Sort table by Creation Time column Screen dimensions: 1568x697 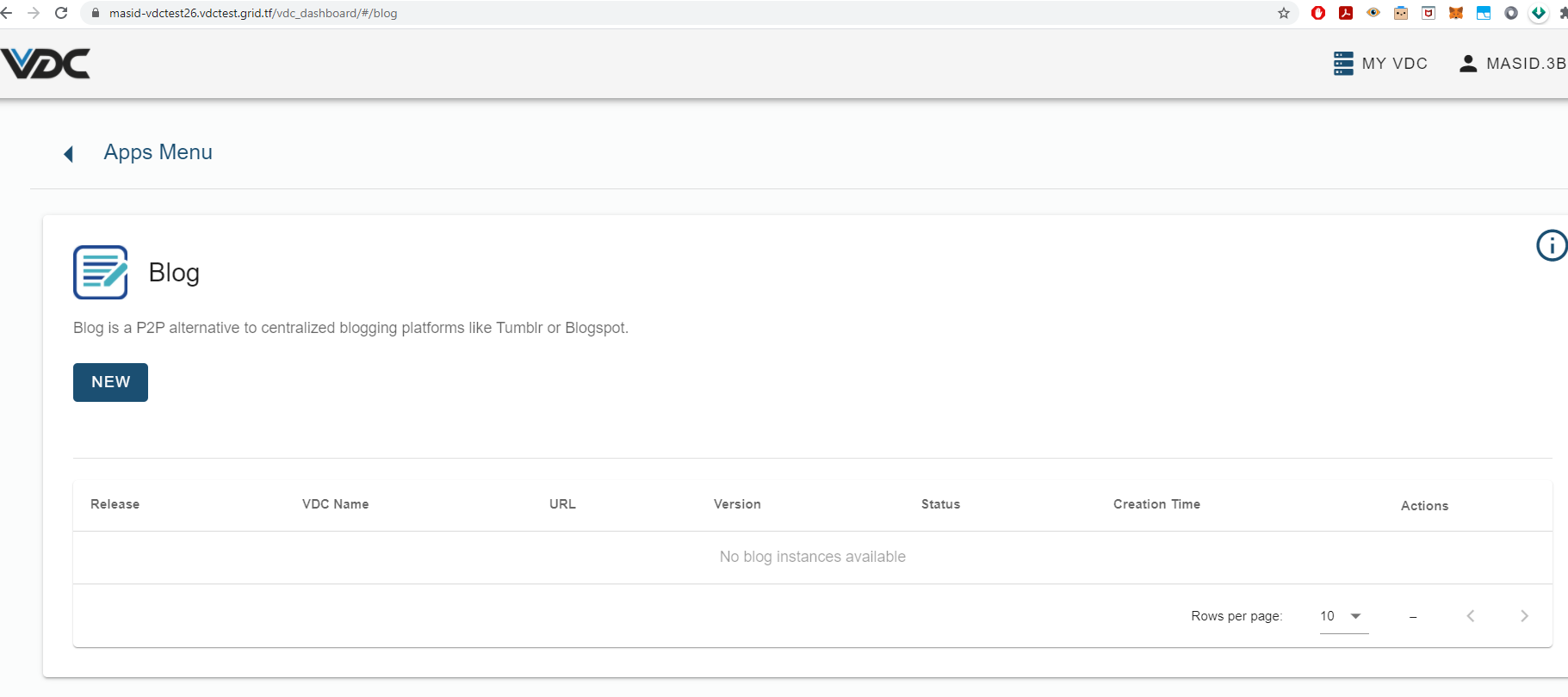pyautogui.click(x=1156, y=504)
